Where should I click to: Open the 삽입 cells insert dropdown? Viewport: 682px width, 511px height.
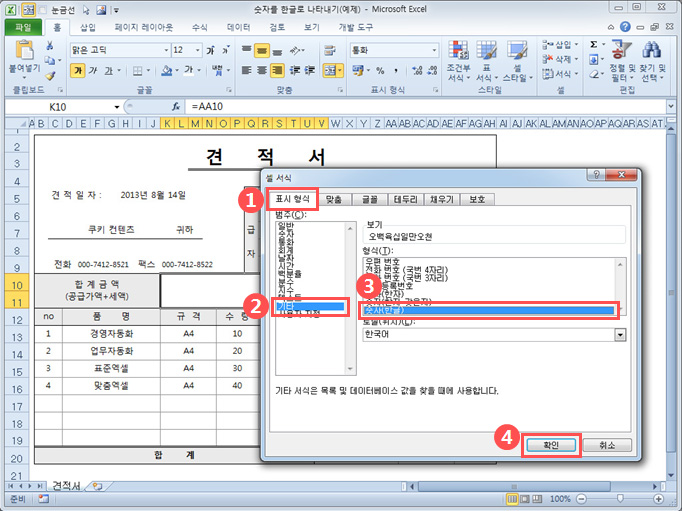tap(560, 44)
